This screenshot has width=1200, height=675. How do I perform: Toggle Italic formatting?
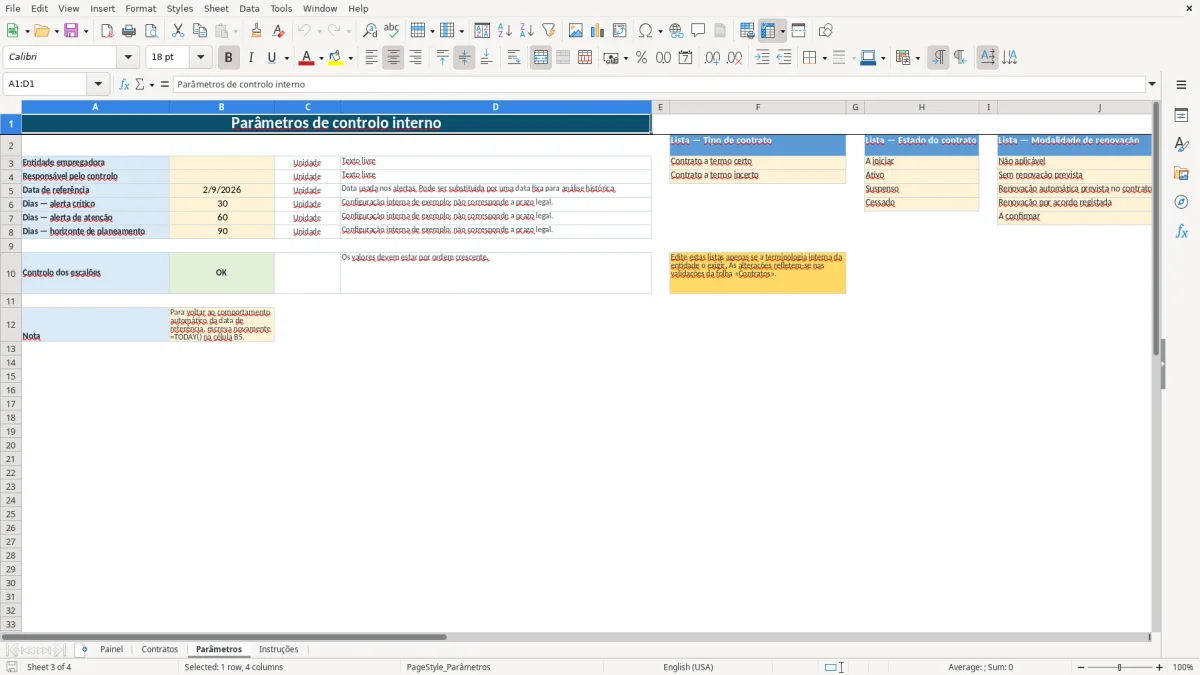pyautogui.click(x=251, y=58)
